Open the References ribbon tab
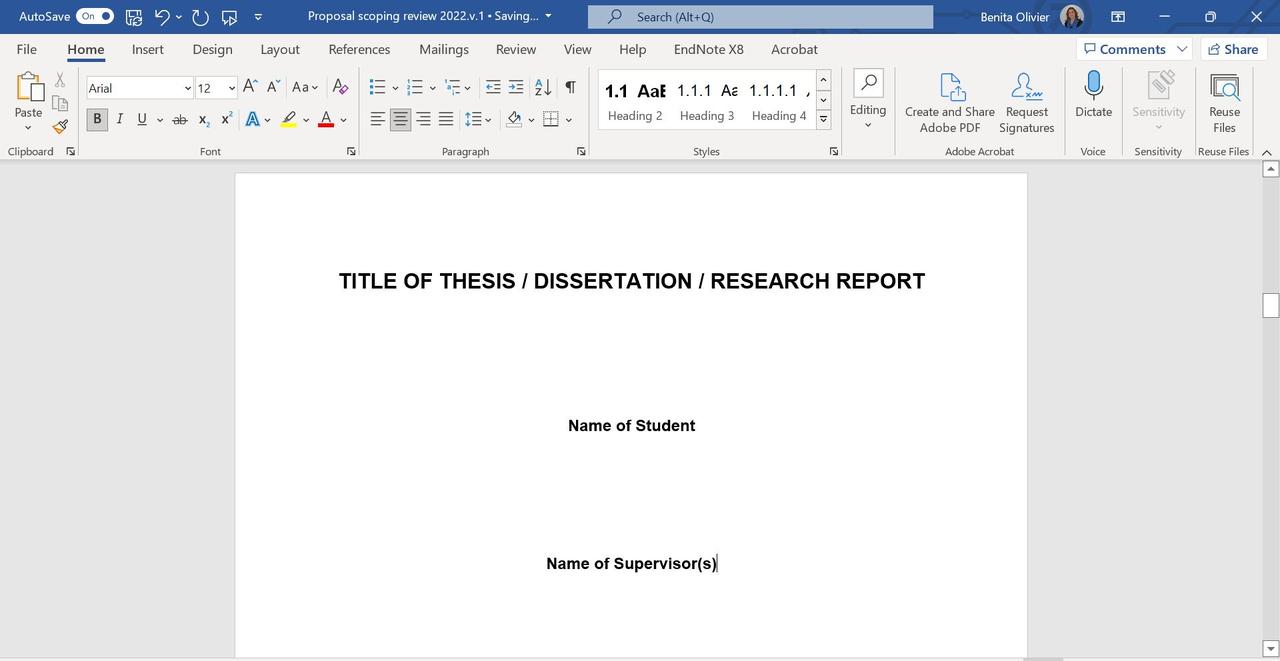 (358, 49)
